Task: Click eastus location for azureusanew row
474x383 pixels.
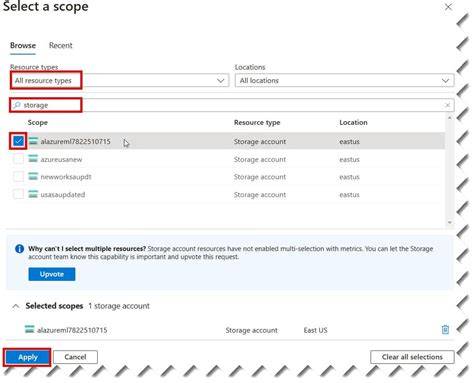Action: (349, 159)
